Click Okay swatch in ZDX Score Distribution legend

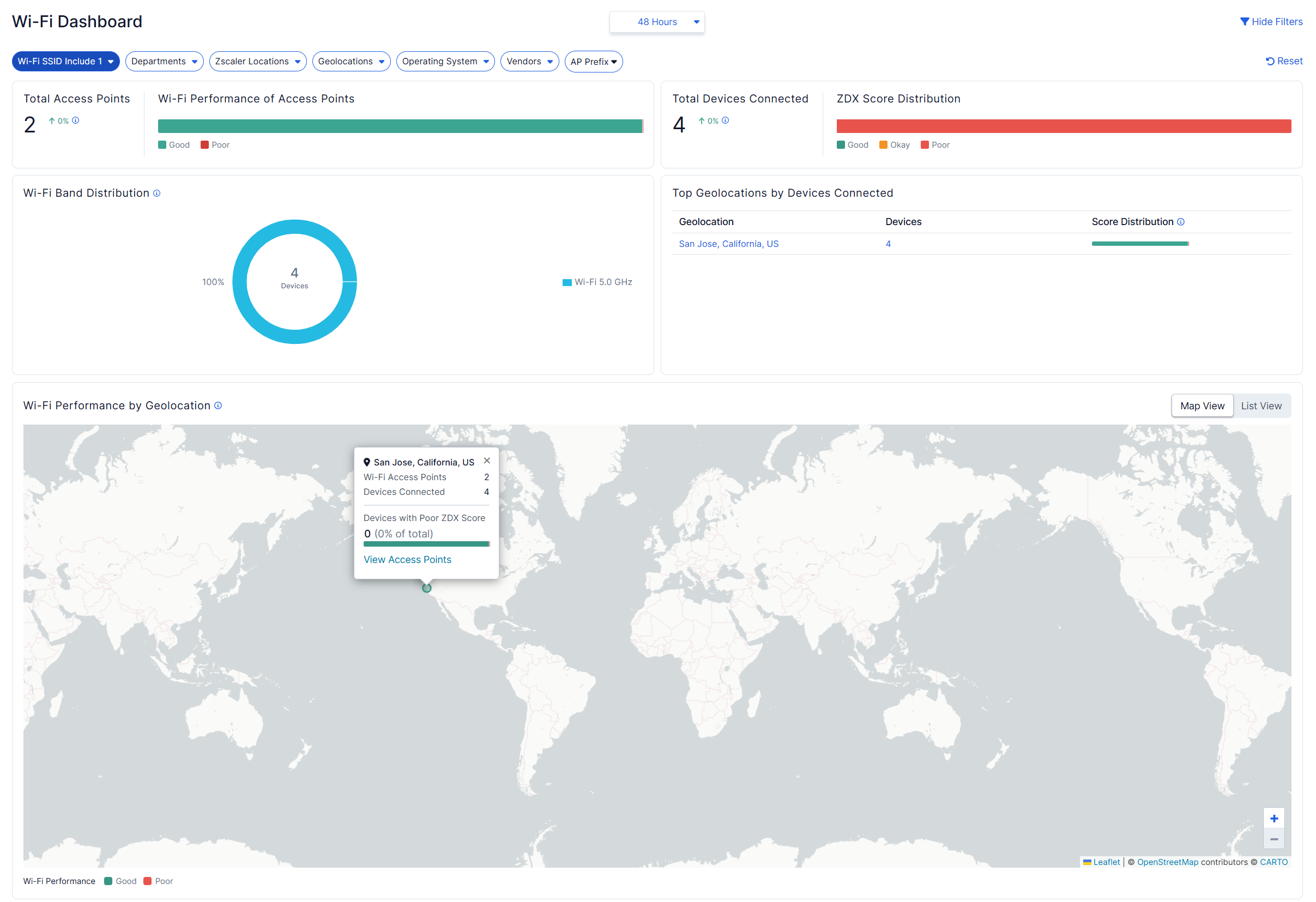883,145
